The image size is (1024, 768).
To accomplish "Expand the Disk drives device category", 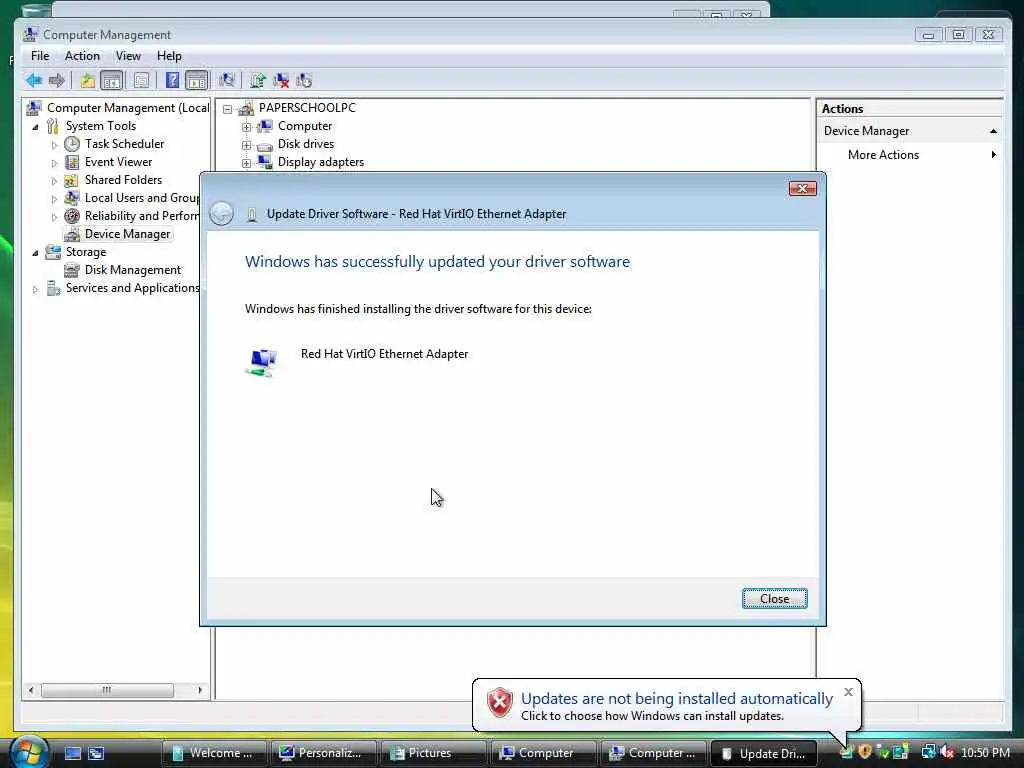I will point(246,145).
